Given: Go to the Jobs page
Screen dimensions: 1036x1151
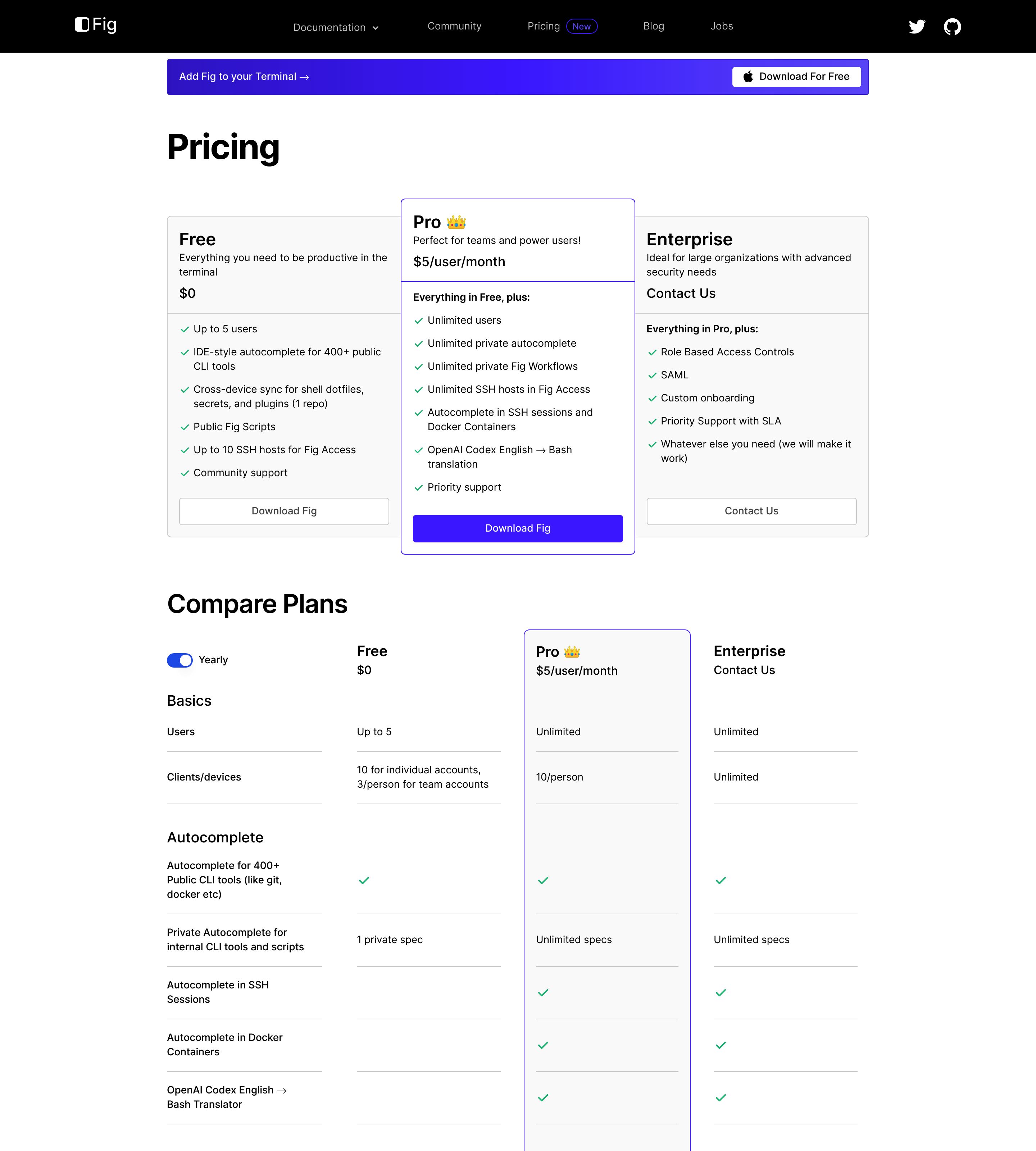Looking at the screenshot, I should click(x=721, y=26).
